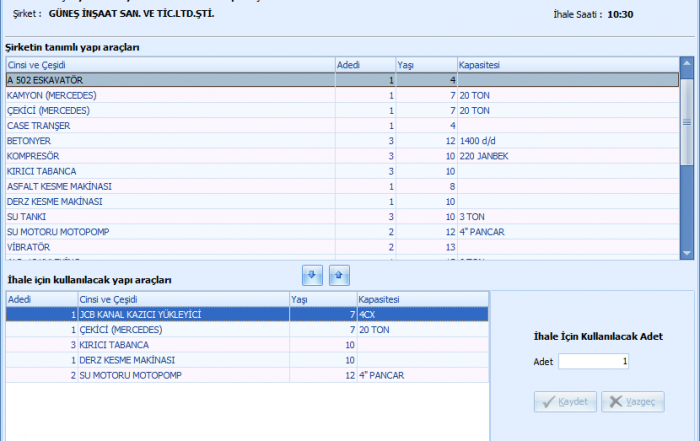This screenshot has height=441, width=700.
Task: Select the A 502 ESKAVATÖR row
Action: click(169, 80)
